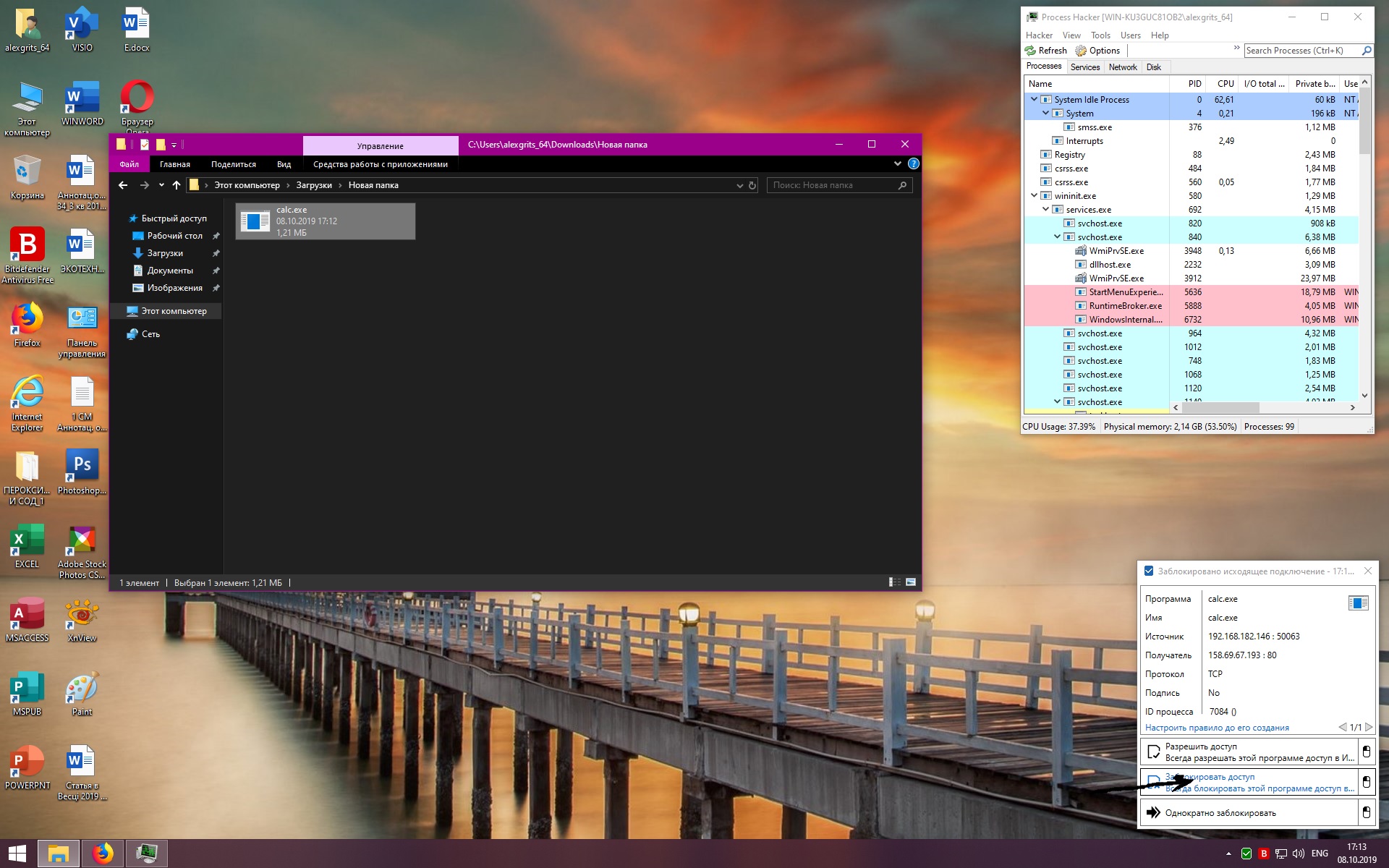Click Explorer's refresh address bar icon
Viewport: 1389px width, 868px height.
click(752, 186)
